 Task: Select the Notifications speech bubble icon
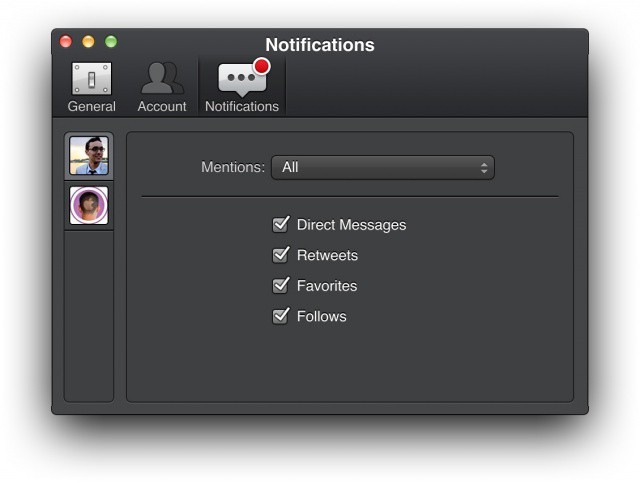click(x=241, y=80)
